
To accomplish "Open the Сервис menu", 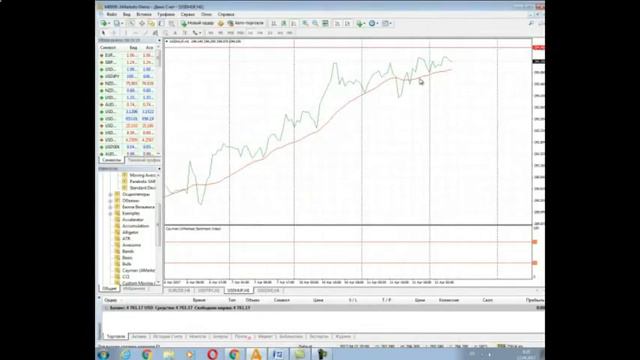I will [x=187, y=14].
